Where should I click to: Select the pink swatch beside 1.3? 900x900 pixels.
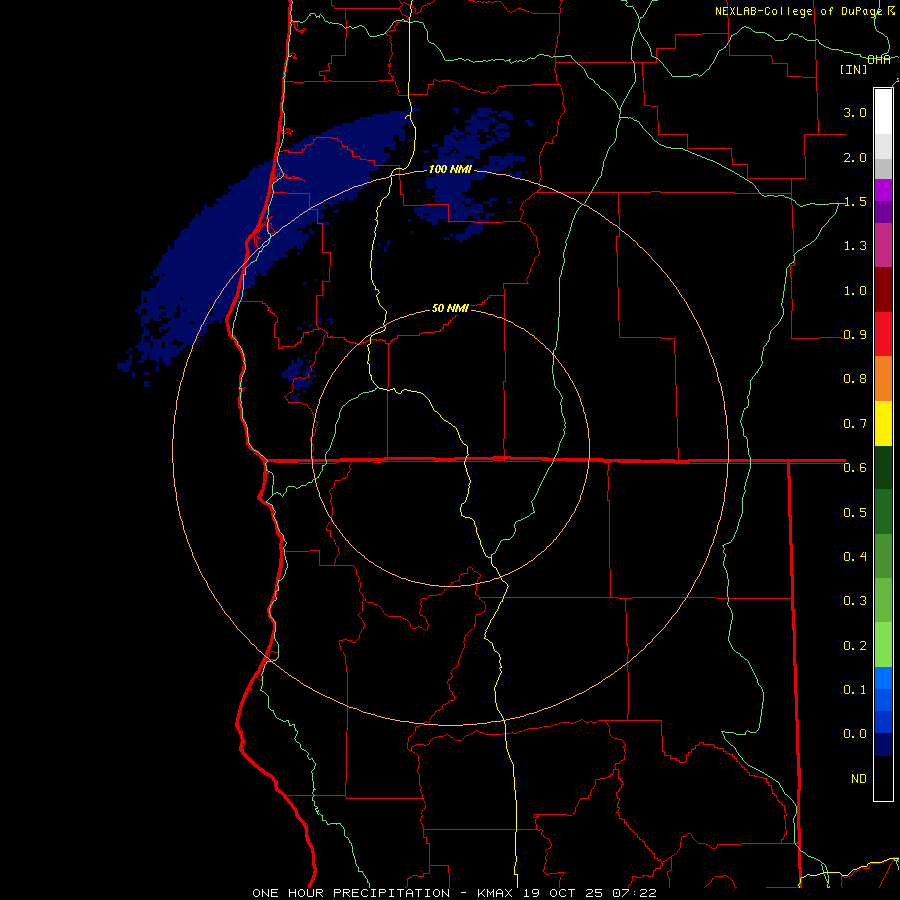[x=883, y=245]
